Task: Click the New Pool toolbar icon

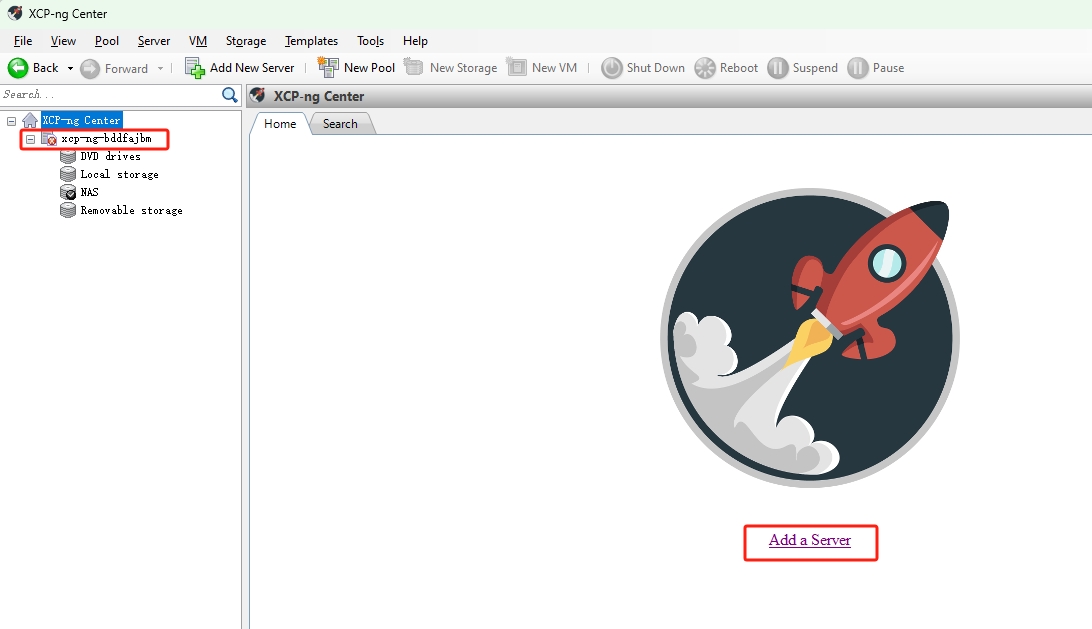Action: pyautogui.click(x=328, y=67)
